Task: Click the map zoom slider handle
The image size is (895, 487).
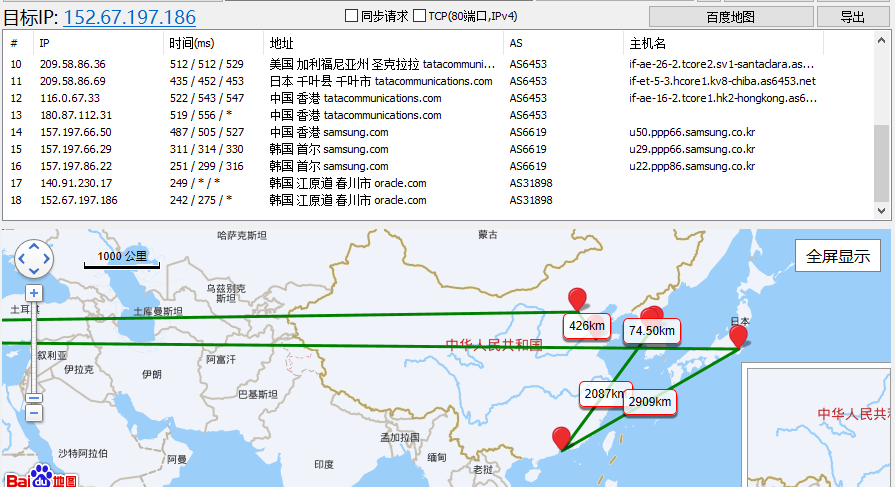Action: [x=34, y=398]
